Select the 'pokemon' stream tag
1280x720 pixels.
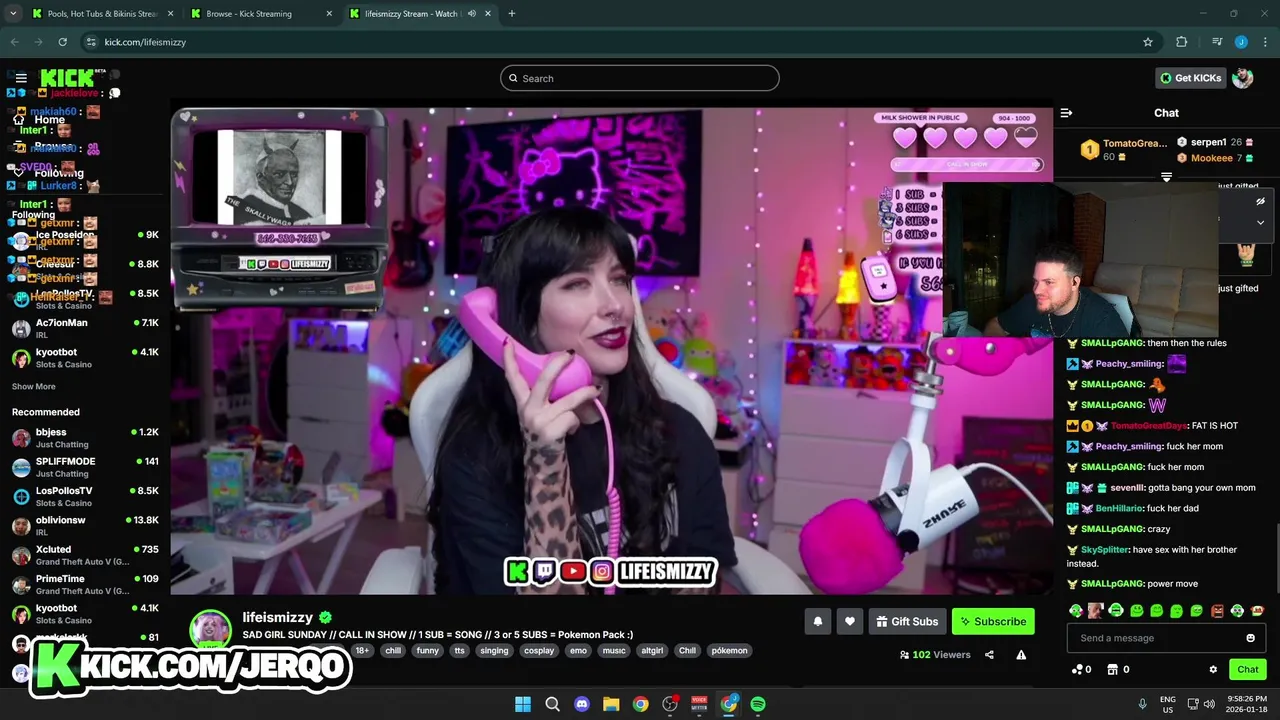pyautogui.click(x=729, y=650)
